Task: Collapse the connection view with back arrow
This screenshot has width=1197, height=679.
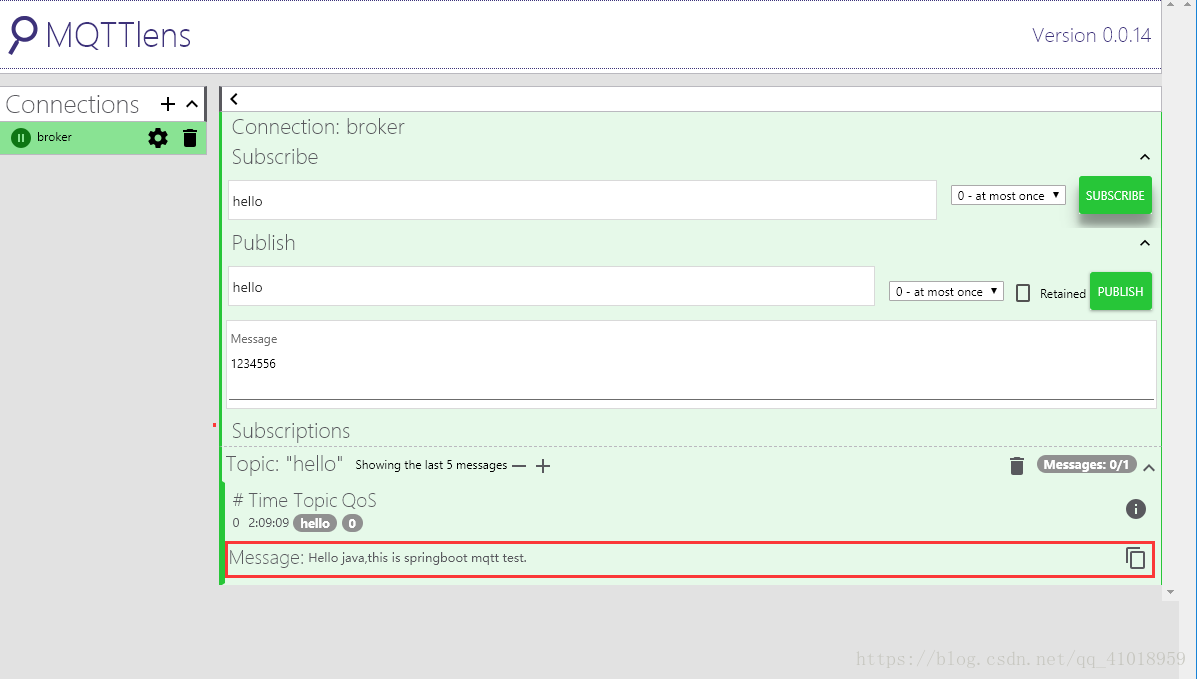Action: pos(233,98)
